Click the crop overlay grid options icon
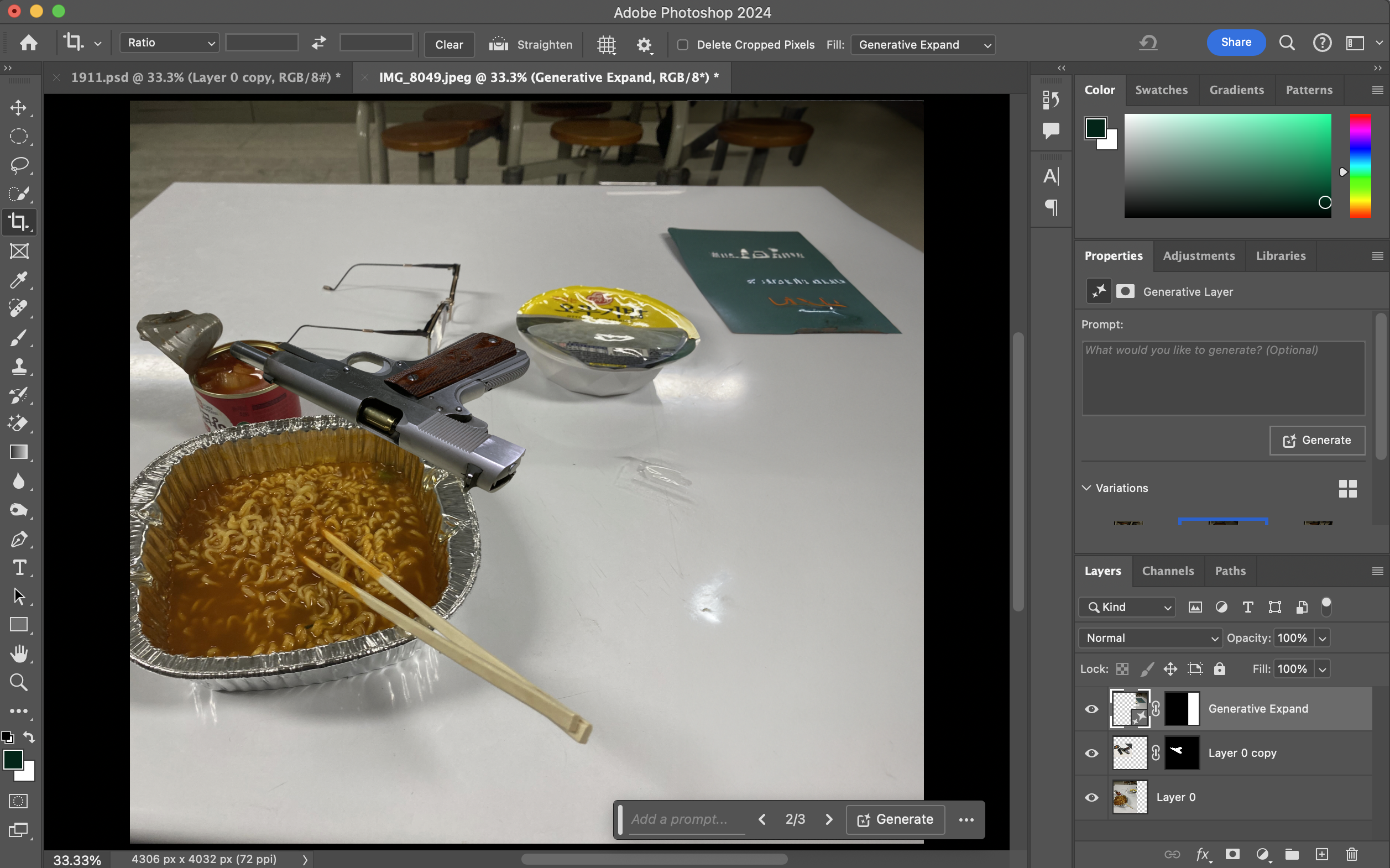This screenshot has width=1390, height=868. coord(607,45)
